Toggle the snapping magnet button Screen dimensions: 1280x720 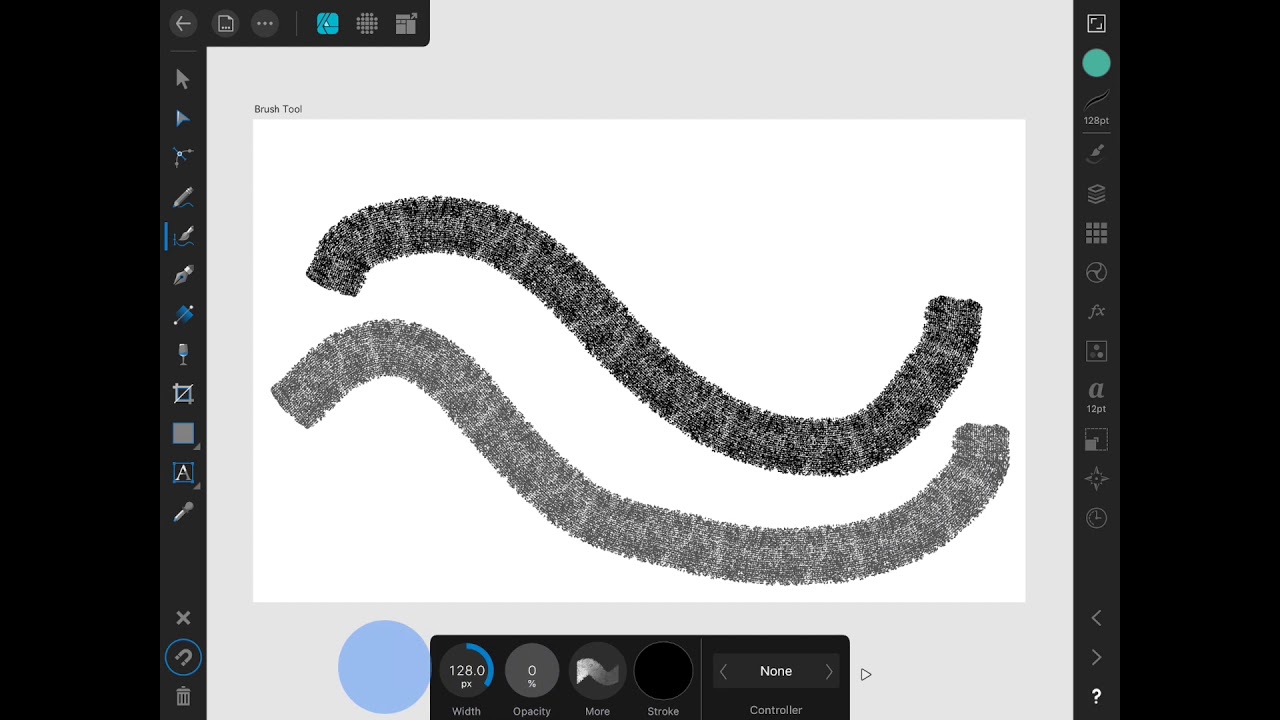pos(183,657)
